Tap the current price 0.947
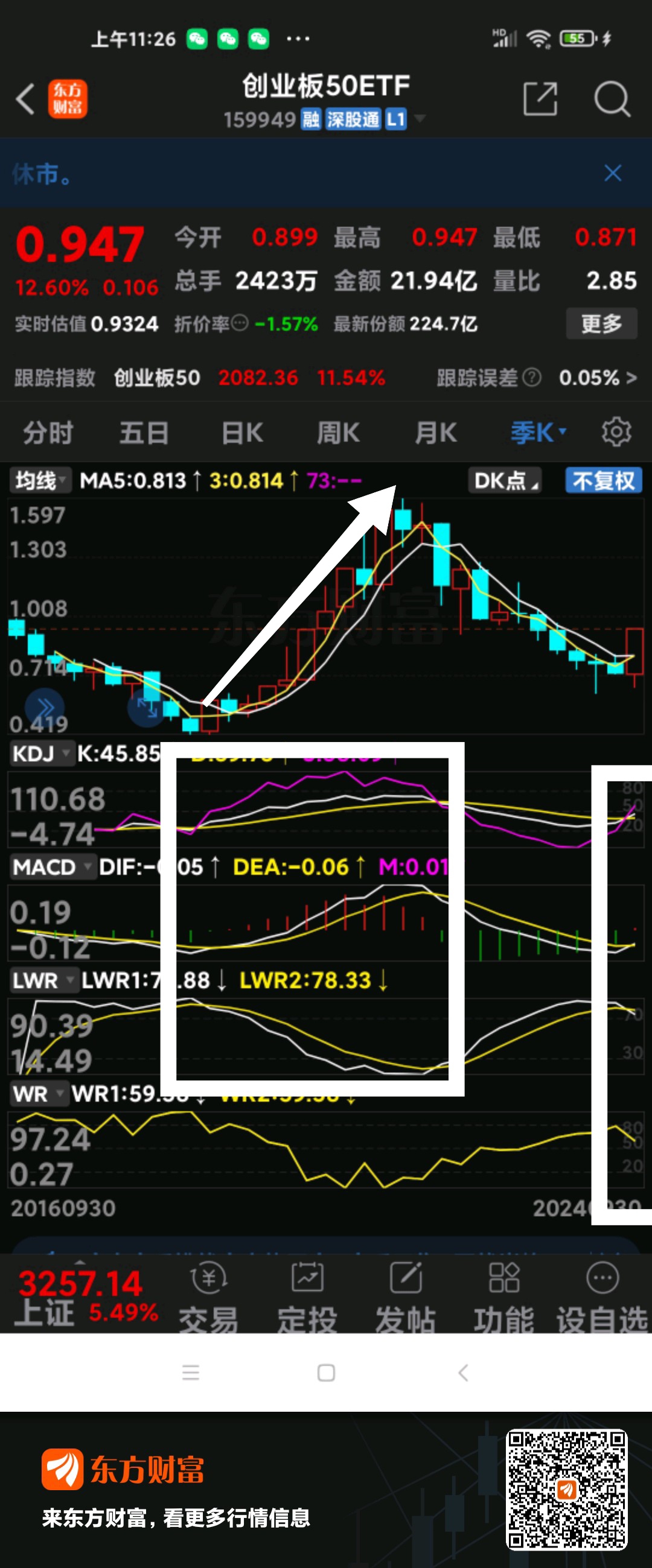 click(x=80, y=245)
